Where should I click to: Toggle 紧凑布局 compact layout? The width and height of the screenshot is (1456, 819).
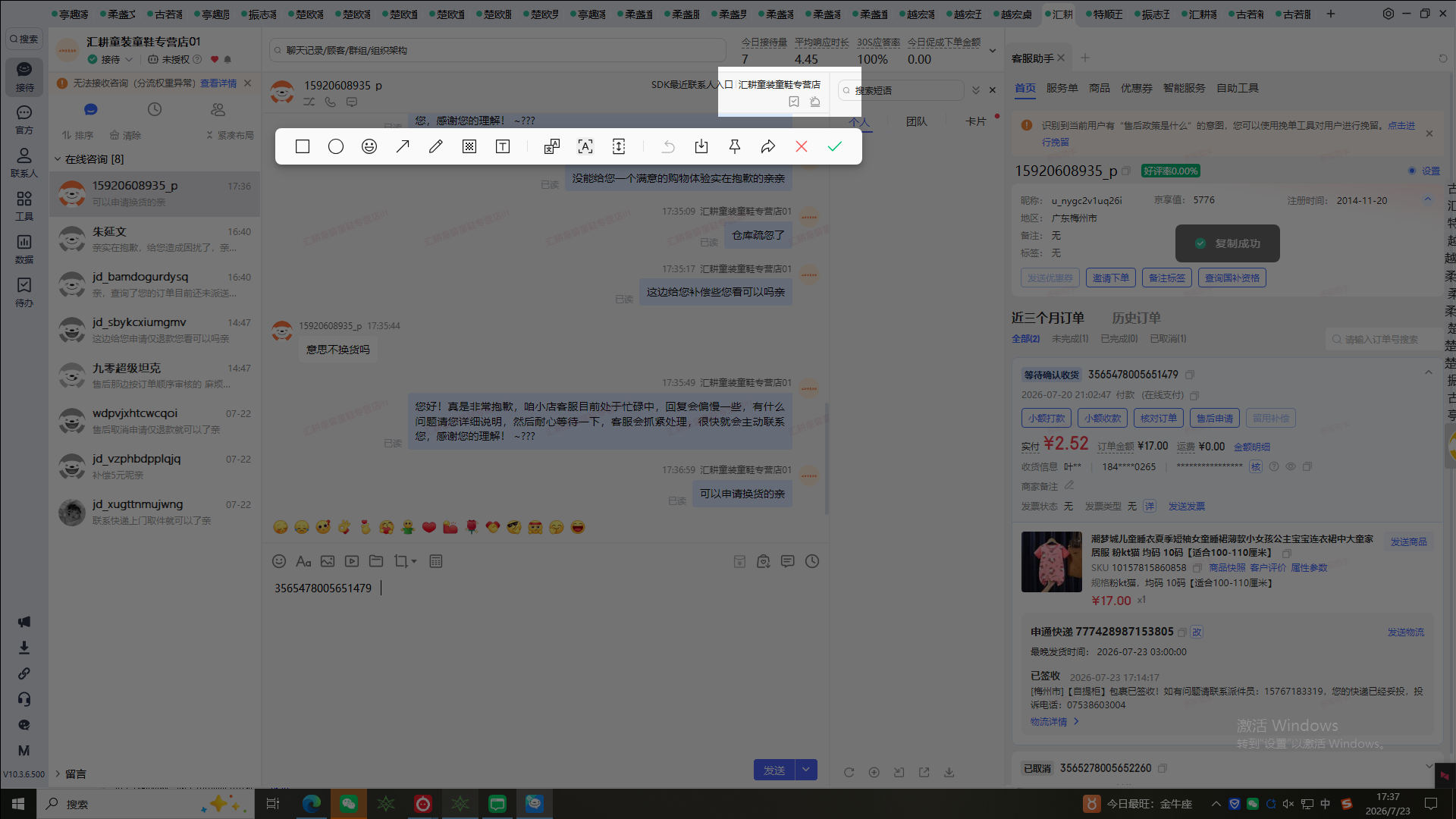pos(230,135)
